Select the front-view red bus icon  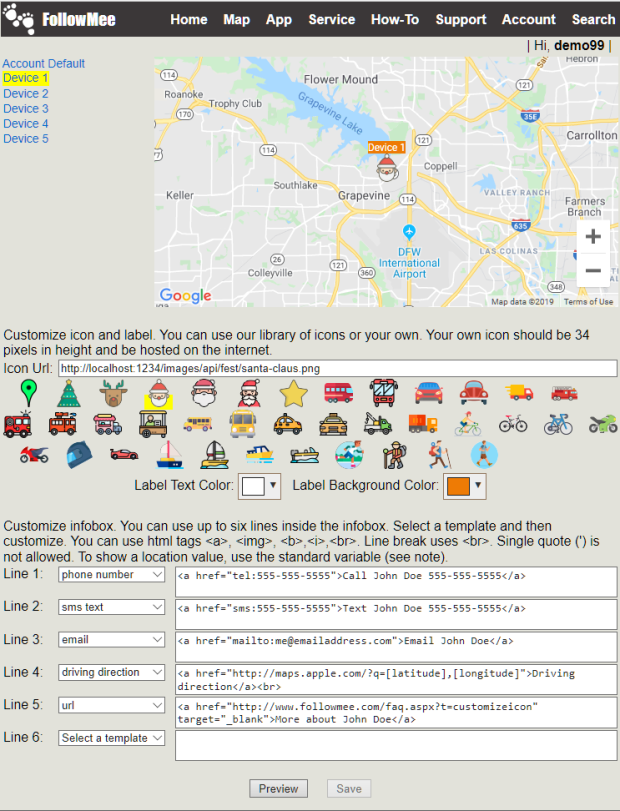[384, 393]
